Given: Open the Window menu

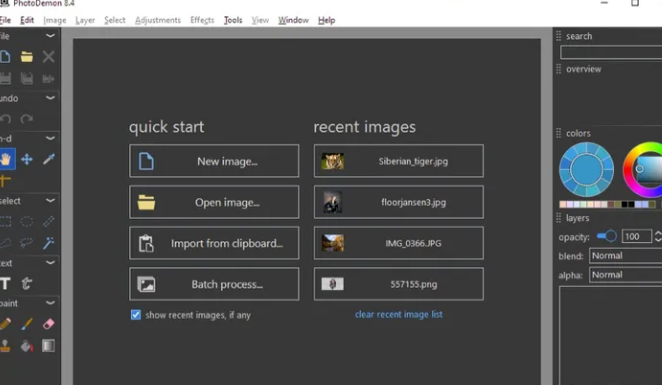Looking at the screenshot, I should tap(293, 20).
